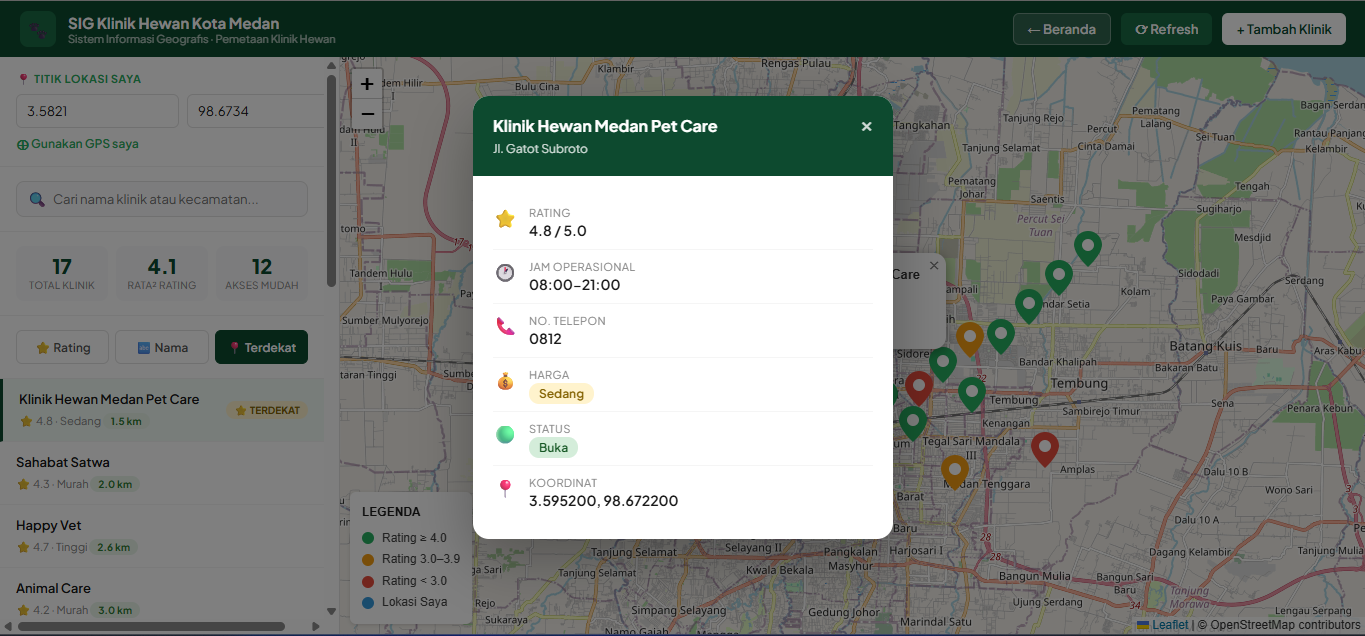Click the green Rating ≥ 4.0 legend dot
Image resolution: width=1365 pixels, height=636 pixels.
click(x=368, y=538)
